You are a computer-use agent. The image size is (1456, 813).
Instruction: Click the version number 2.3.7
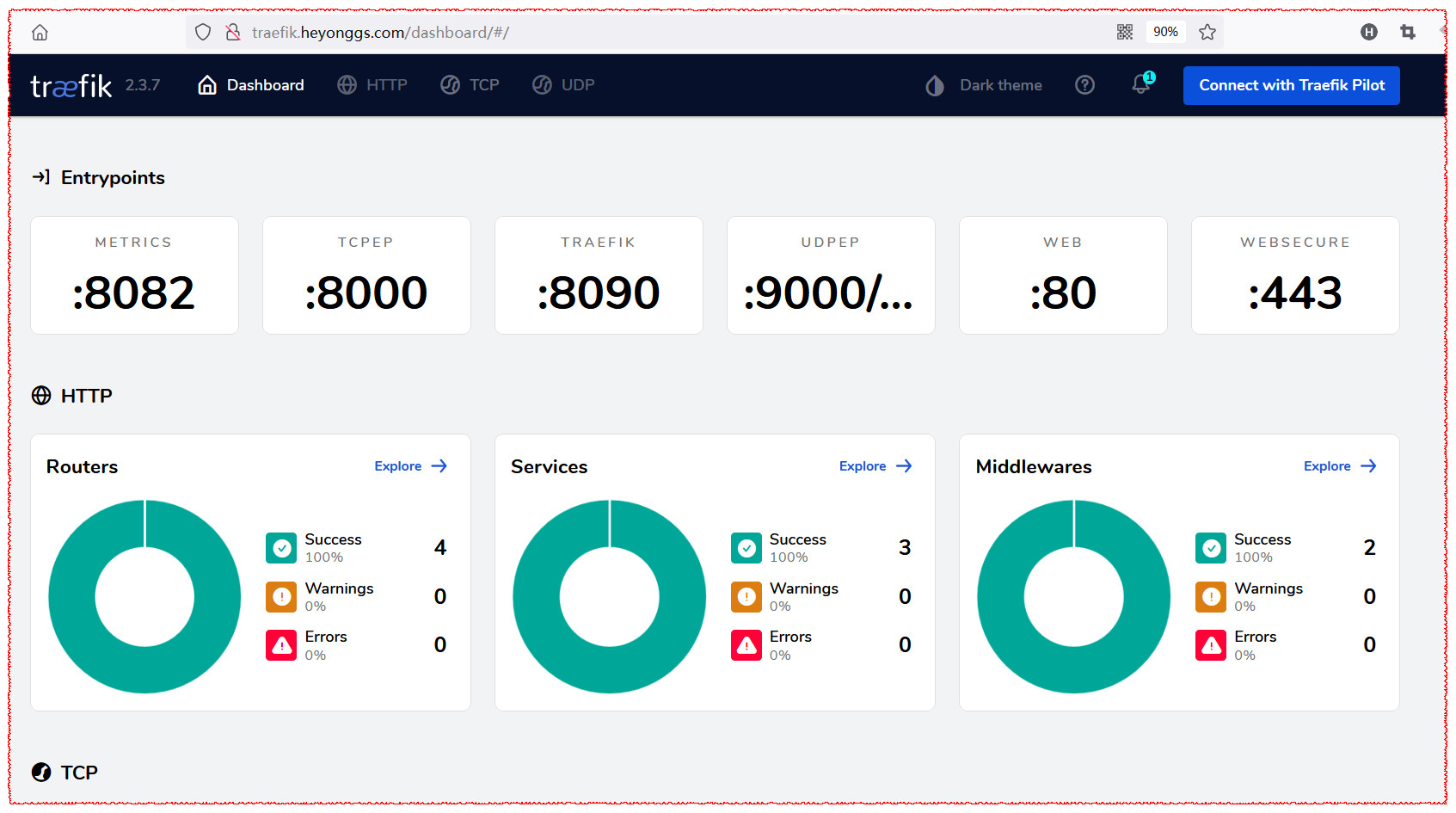click(143, 85)
